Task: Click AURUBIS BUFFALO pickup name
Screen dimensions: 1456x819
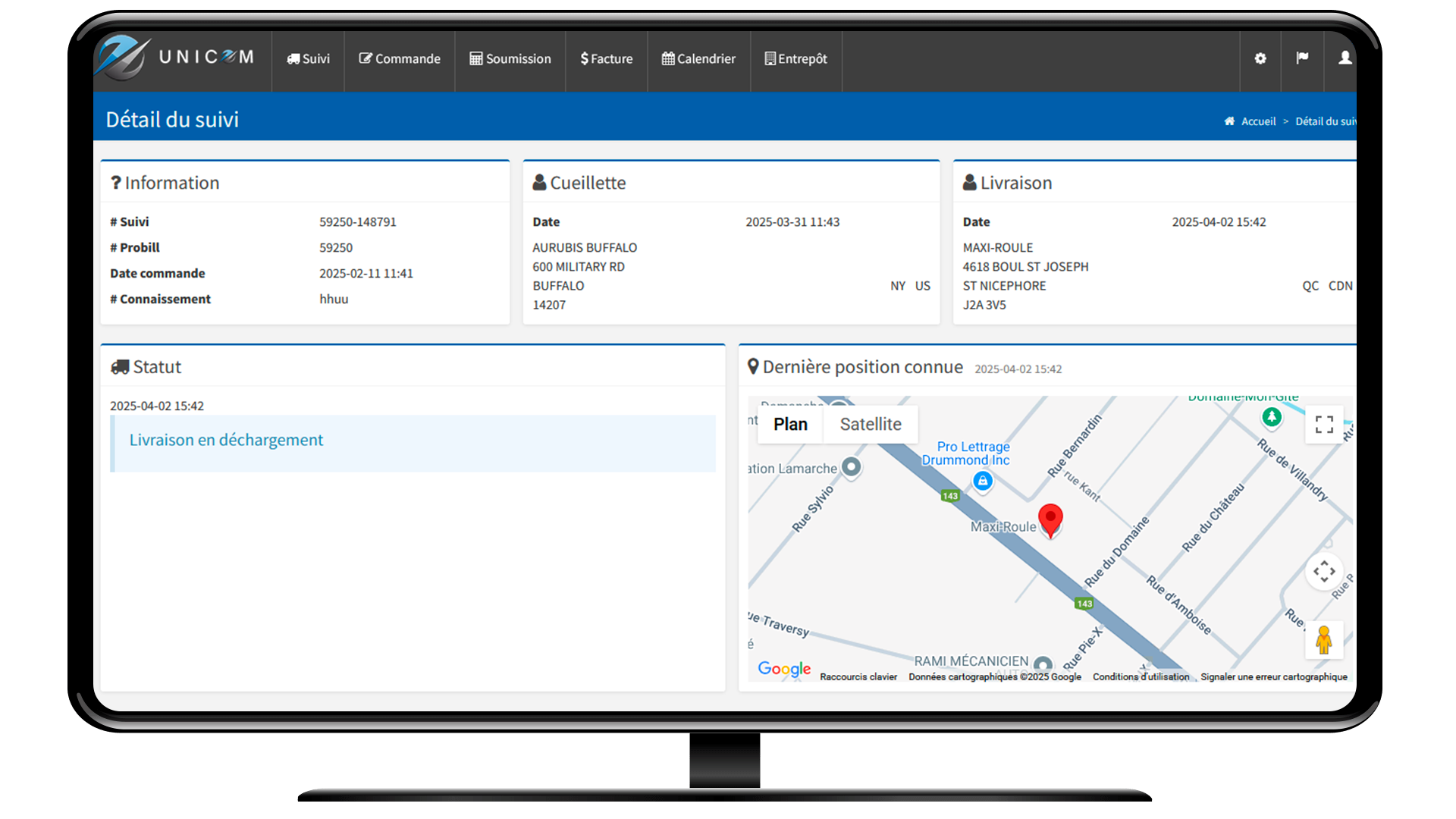Action: point(585,248)
